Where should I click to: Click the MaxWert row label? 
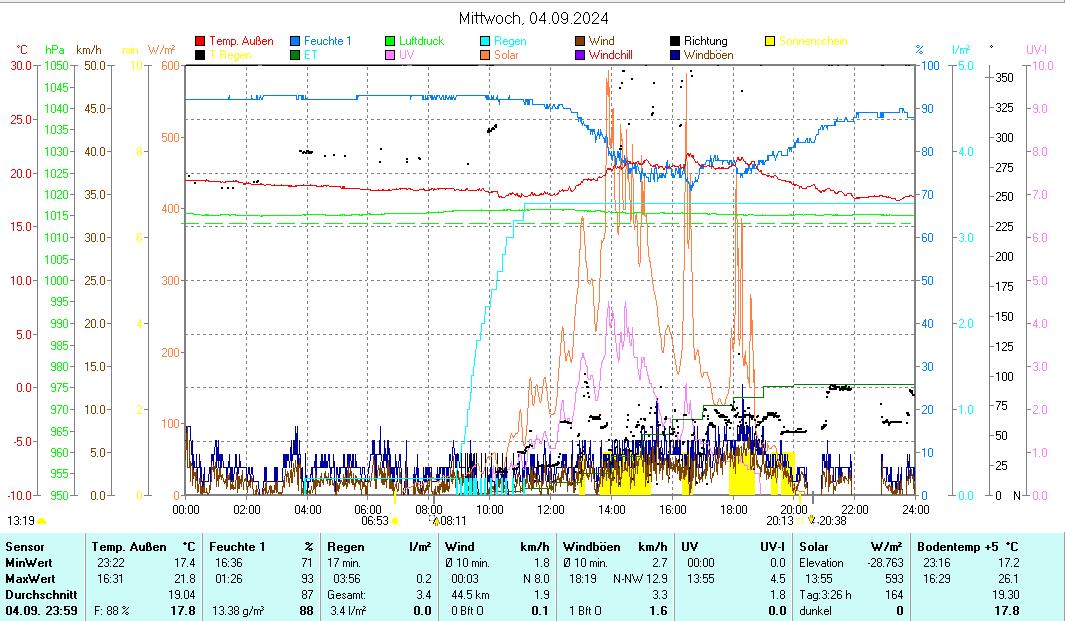pos(30,579)
